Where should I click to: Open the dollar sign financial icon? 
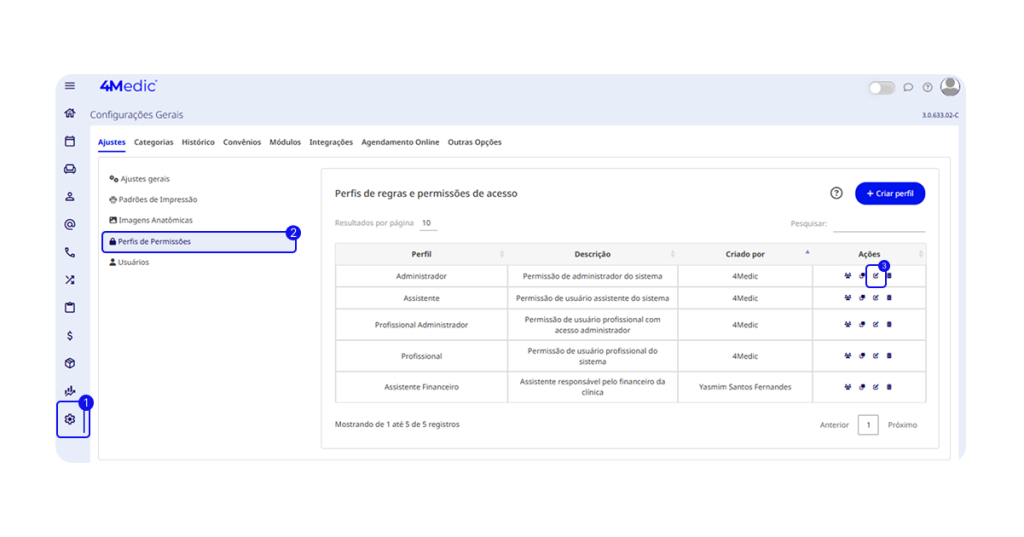(70, 336)
